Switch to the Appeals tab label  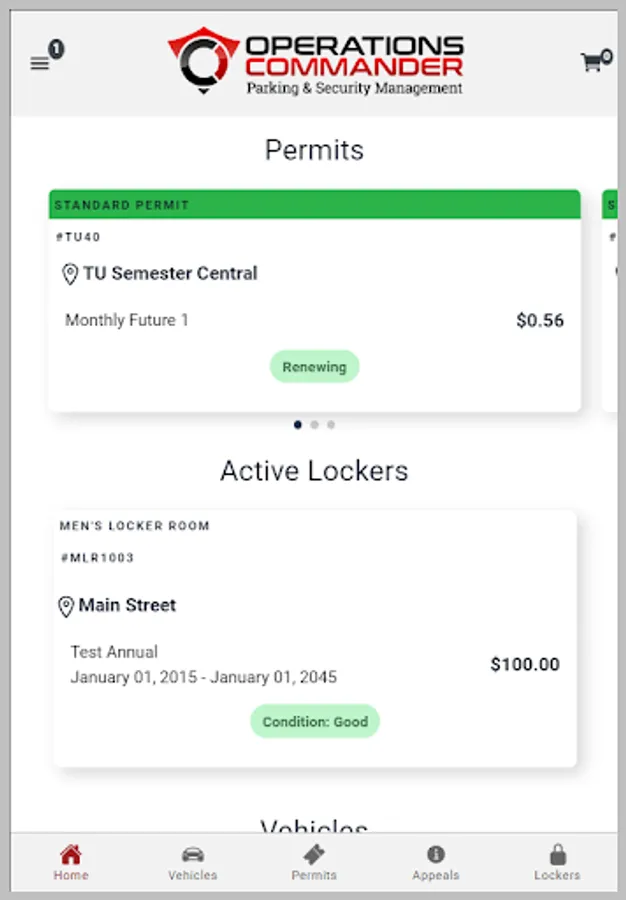point(436,875)
